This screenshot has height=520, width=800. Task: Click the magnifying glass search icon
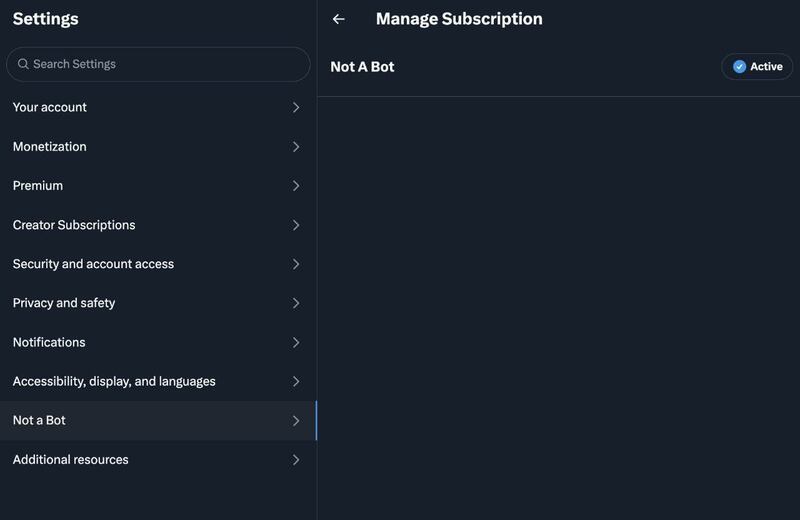(x=23, y=64)
